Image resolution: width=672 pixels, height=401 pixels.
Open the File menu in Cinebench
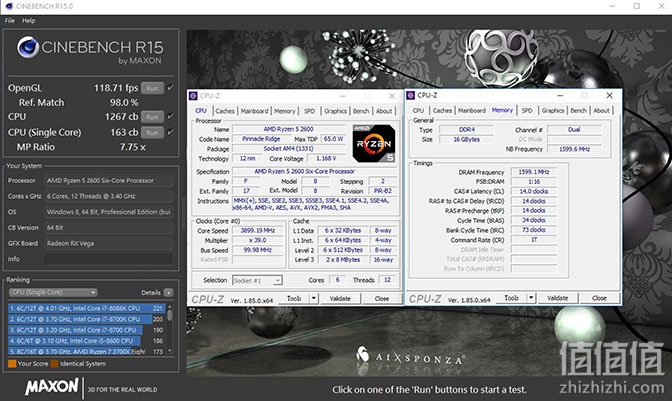pos(9,21)
